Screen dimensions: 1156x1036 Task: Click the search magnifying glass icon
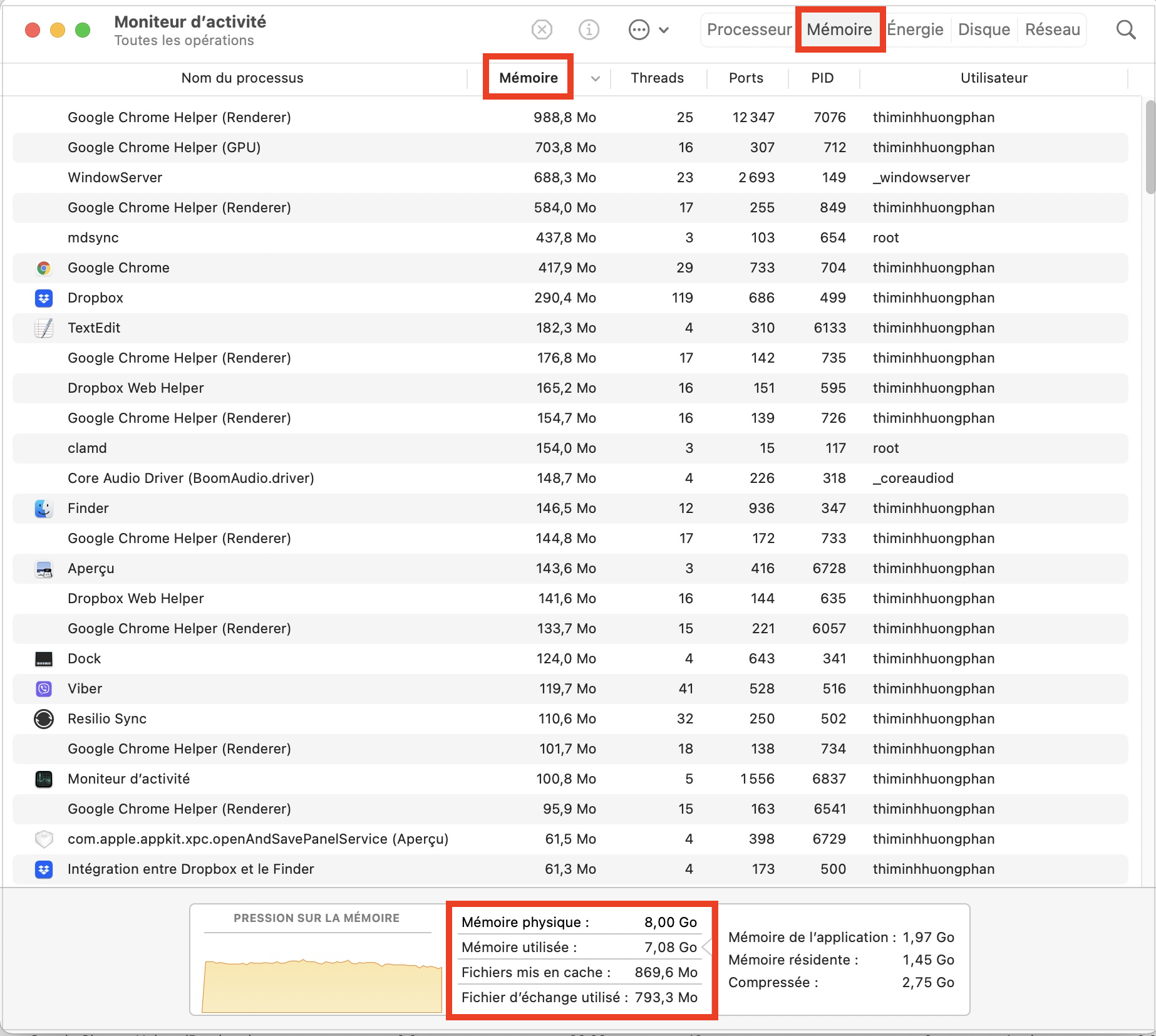click(x=1126, y=29)
